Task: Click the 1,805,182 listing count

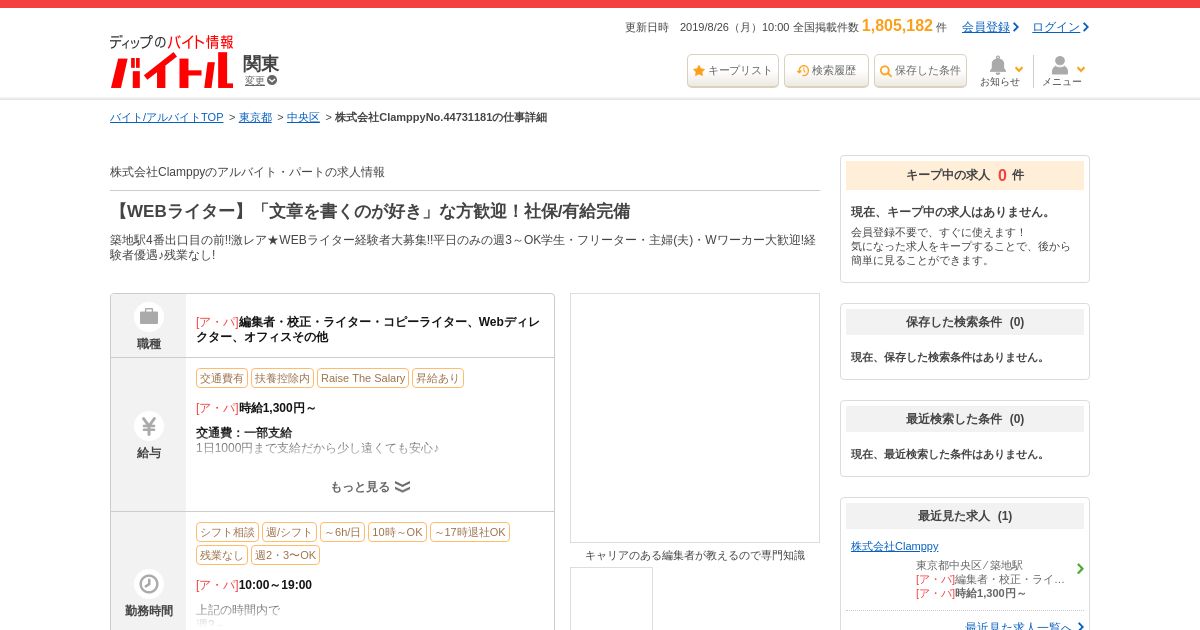Action: point(897,26)
